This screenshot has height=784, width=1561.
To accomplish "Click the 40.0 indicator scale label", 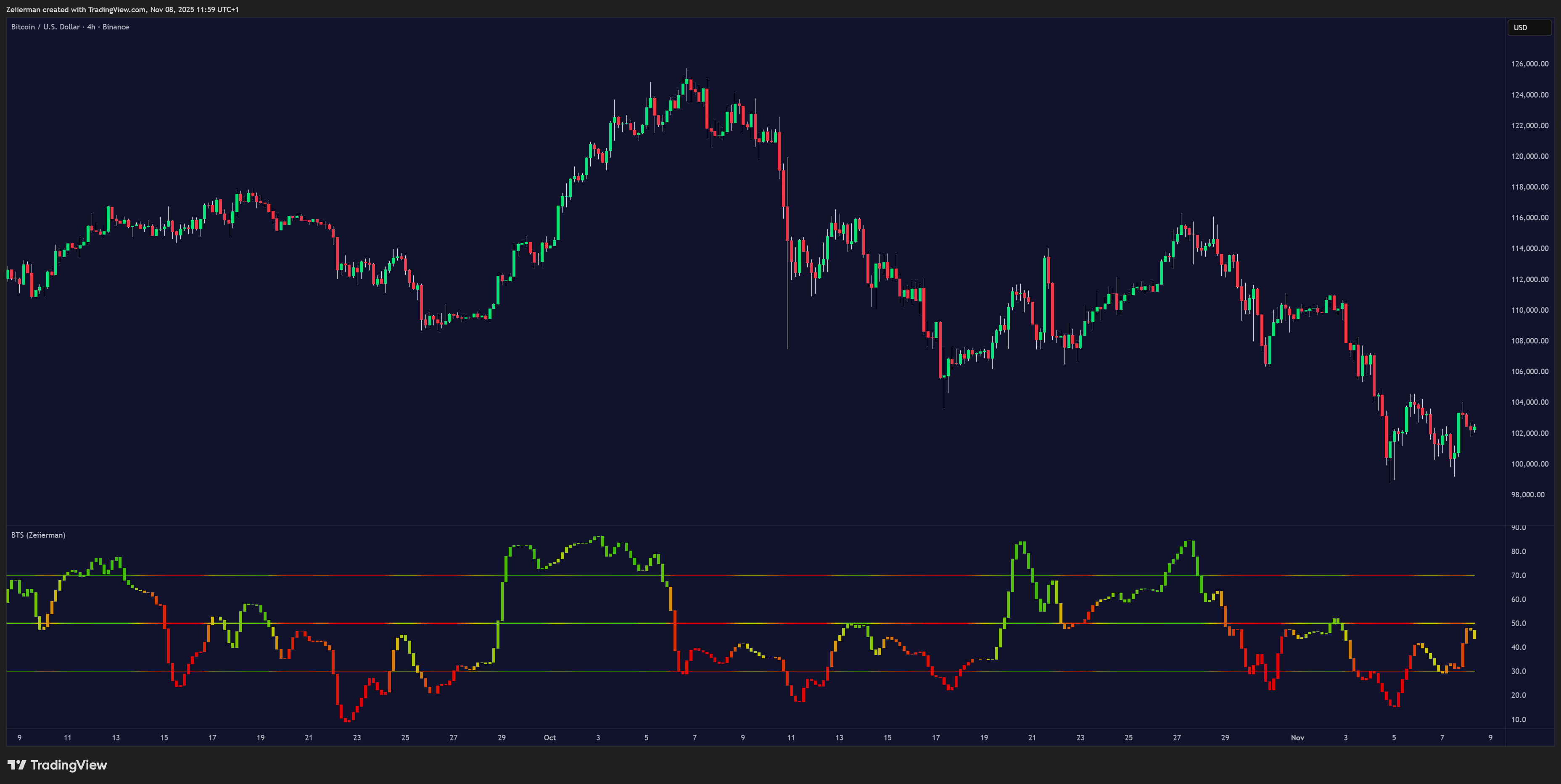I will (1519, 647).
